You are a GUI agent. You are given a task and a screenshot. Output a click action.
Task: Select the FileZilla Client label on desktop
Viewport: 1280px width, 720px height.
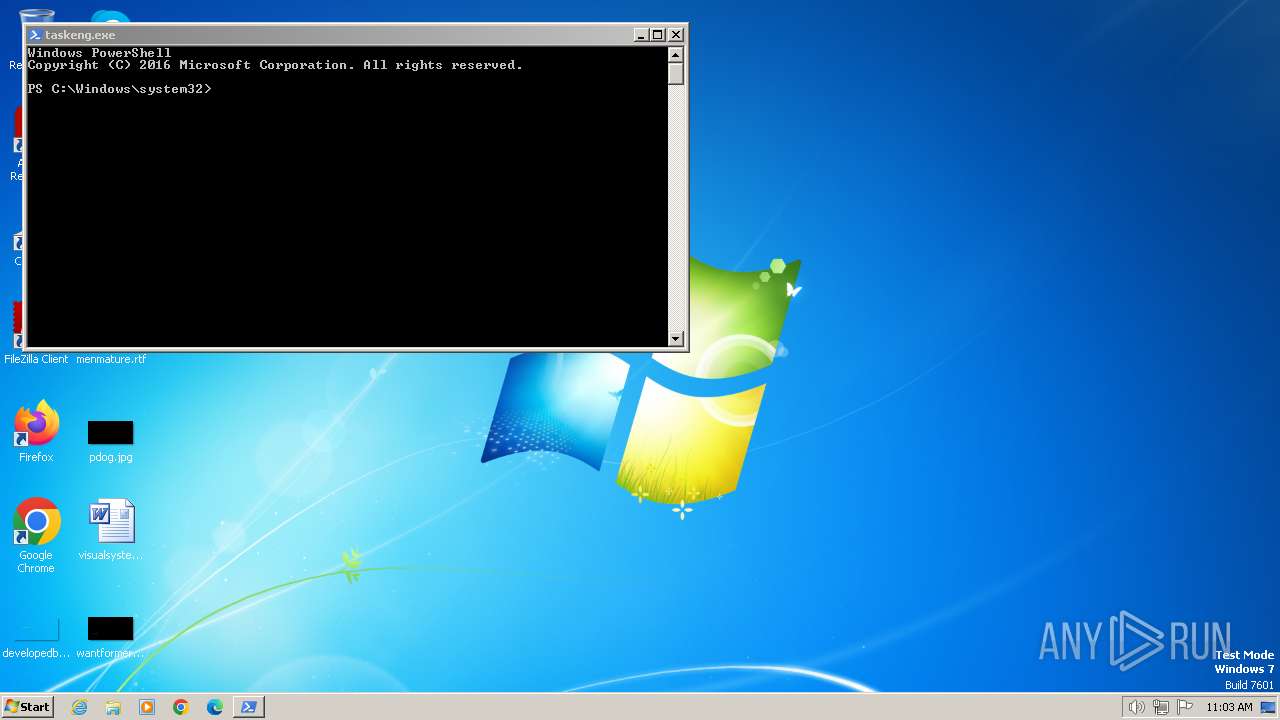(x=36, y=359)
